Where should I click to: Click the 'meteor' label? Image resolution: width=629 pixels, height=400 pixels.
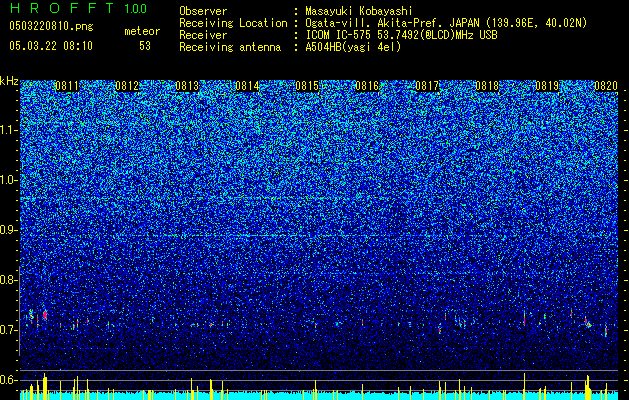tap(142, 31)
